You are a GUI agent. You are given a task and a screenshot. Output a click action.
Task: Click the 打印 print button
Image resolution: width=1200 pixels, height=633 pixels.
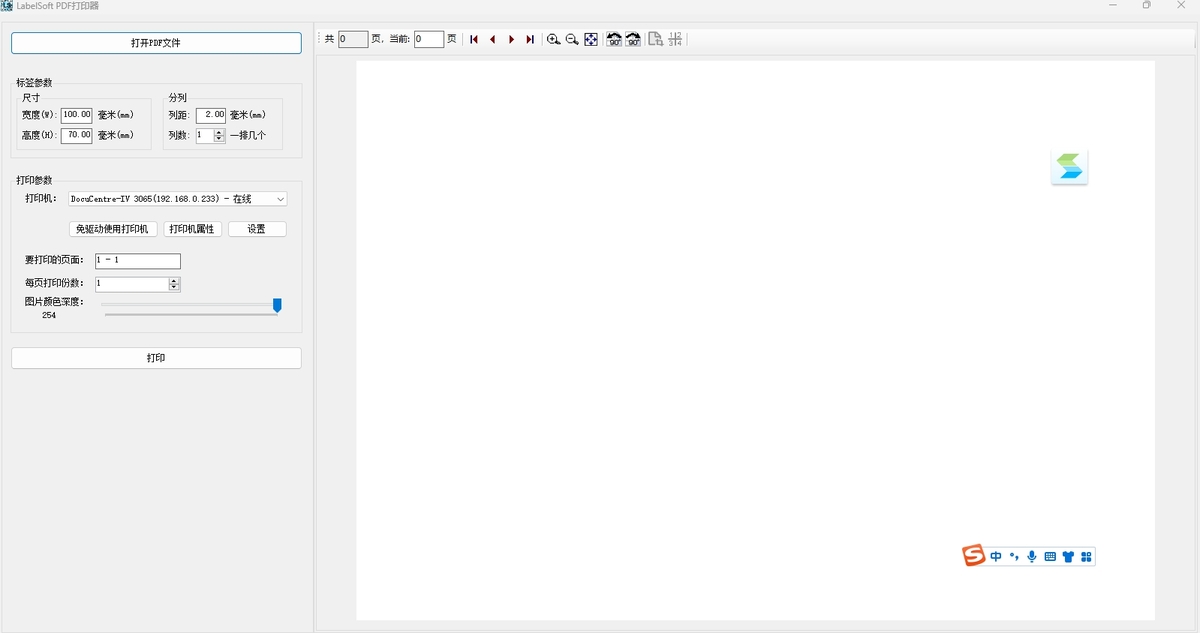click(x=156, y=358)
